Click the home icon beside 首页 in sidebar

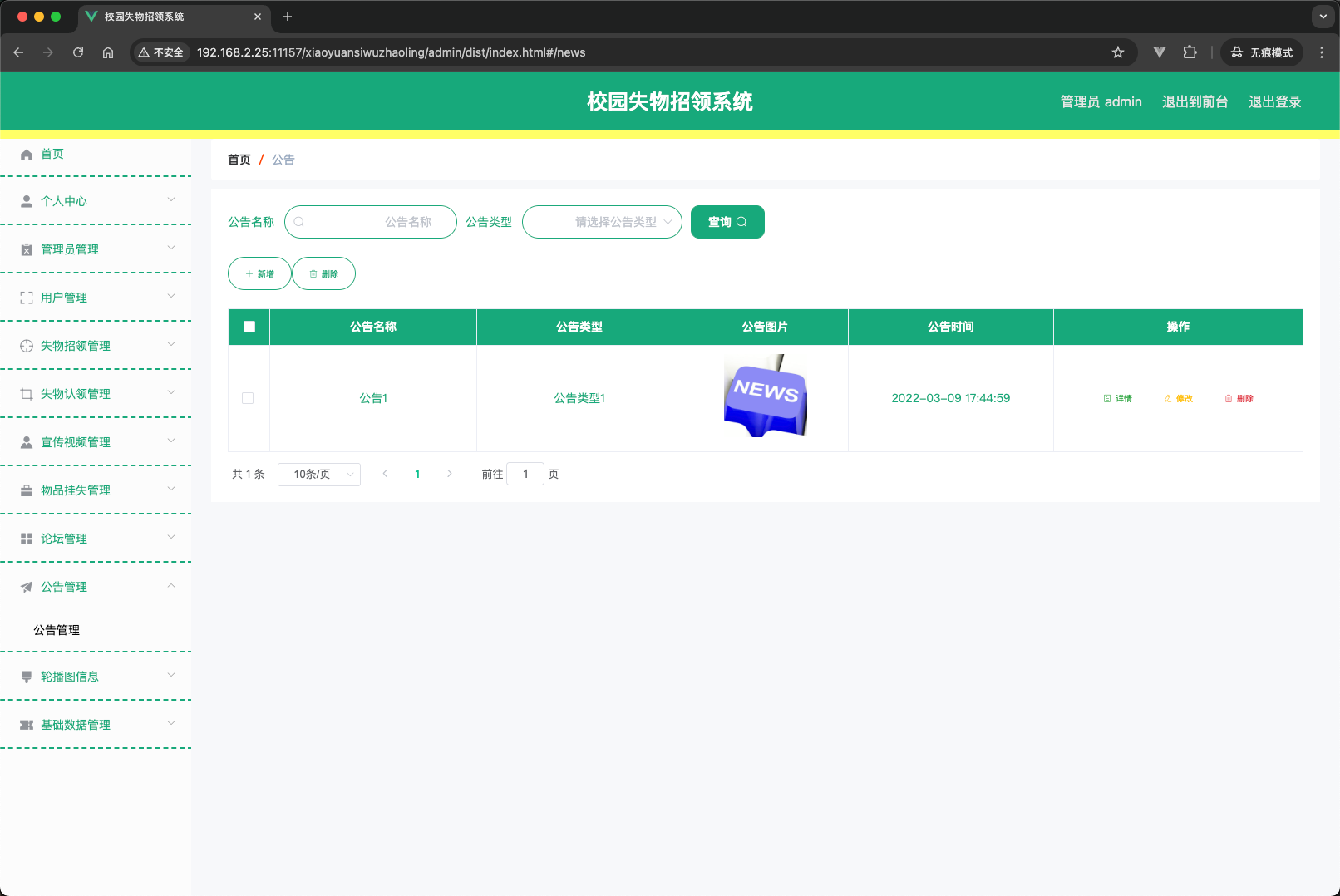[x=27, y=155]
